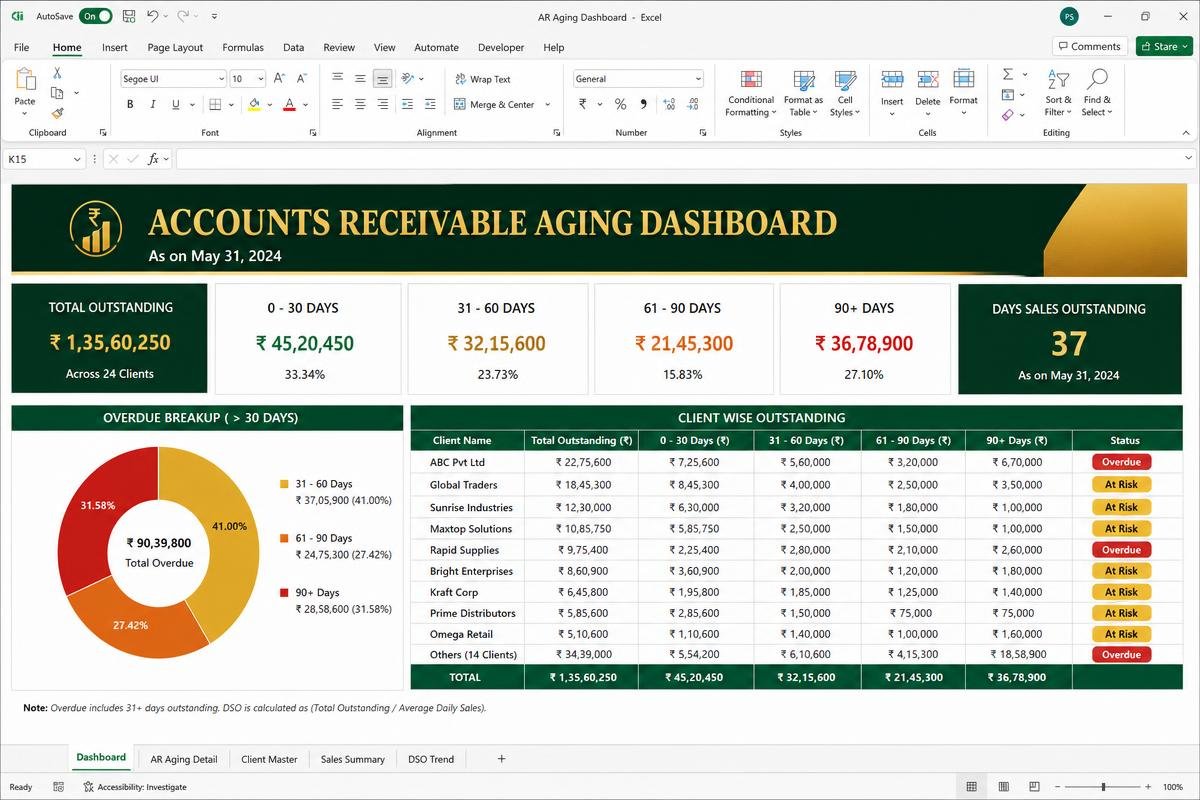The height and width of the screenshot is (800, 1200).
Task: Open the DSO Trend sheet tab
Action: 431,759
